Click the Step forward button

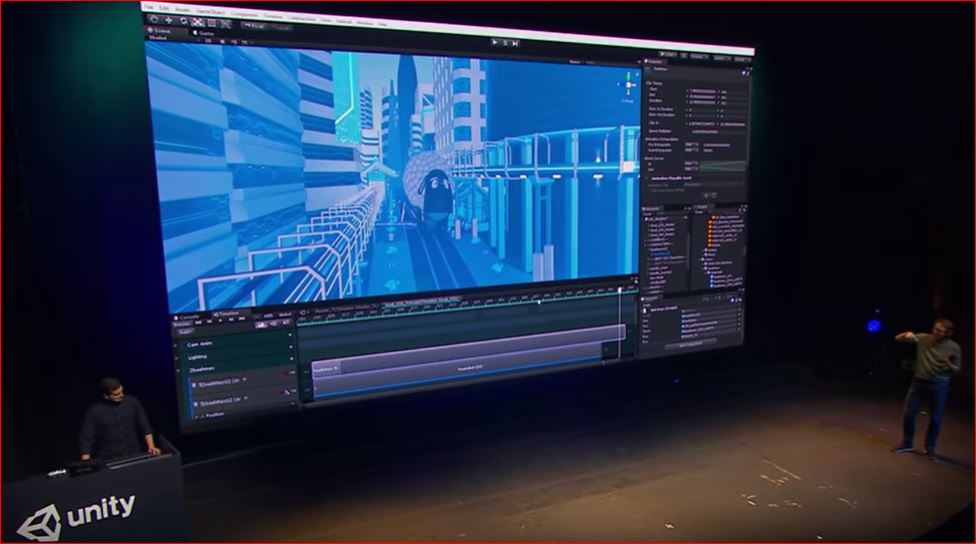tap(515, 43)
